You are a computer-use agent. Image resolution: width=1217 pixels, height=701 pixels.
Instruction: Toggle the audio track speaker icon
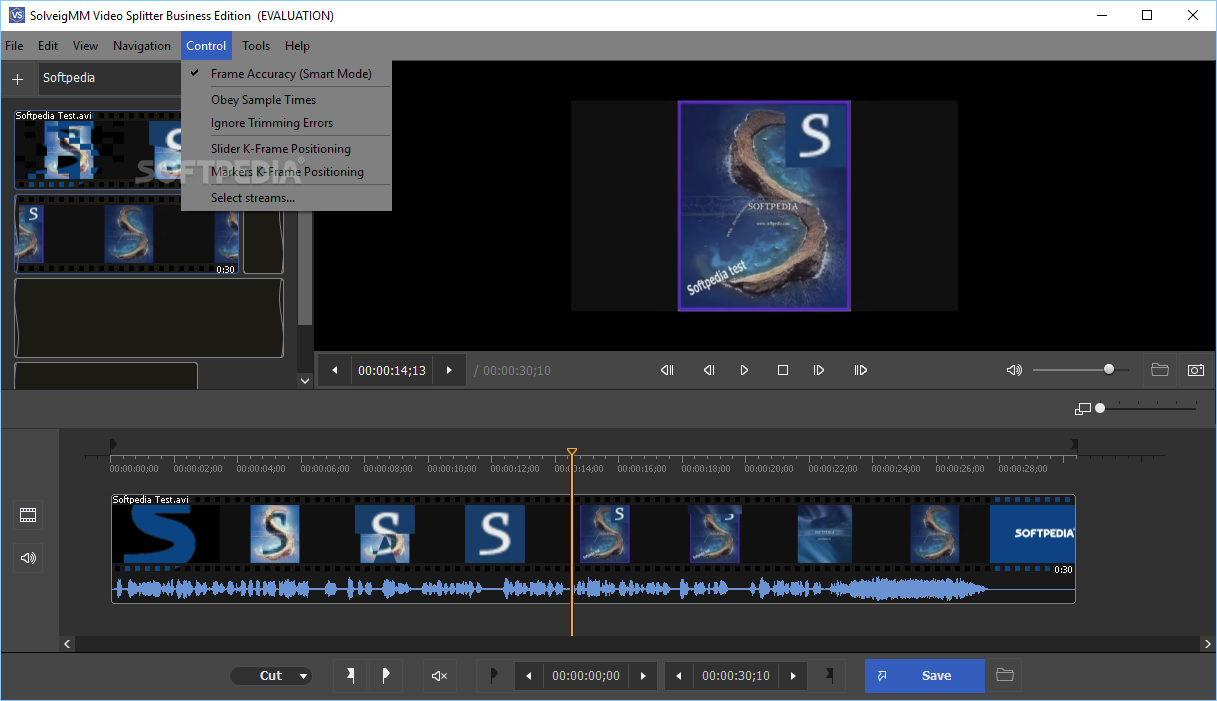[x=28, y=558]
